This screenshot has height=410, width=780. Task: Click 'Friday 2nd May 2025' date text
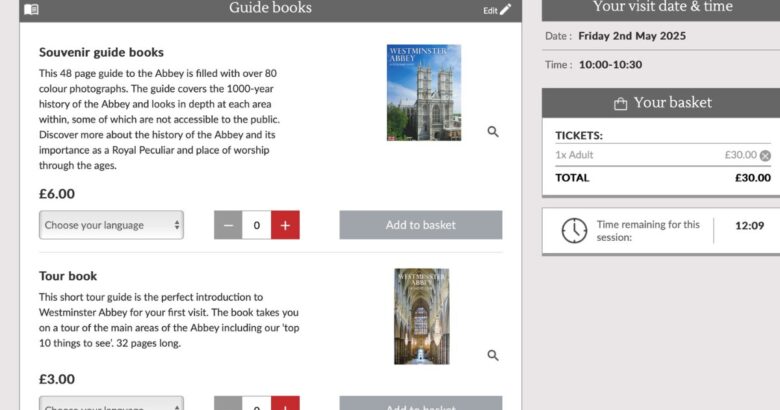point(632,36)
